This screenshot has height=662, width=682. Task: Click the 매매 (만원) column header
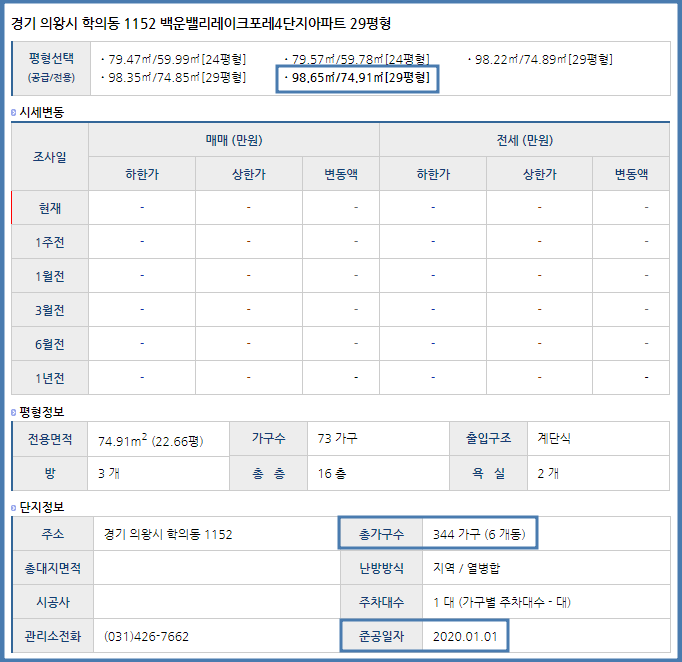coord(234,140)
